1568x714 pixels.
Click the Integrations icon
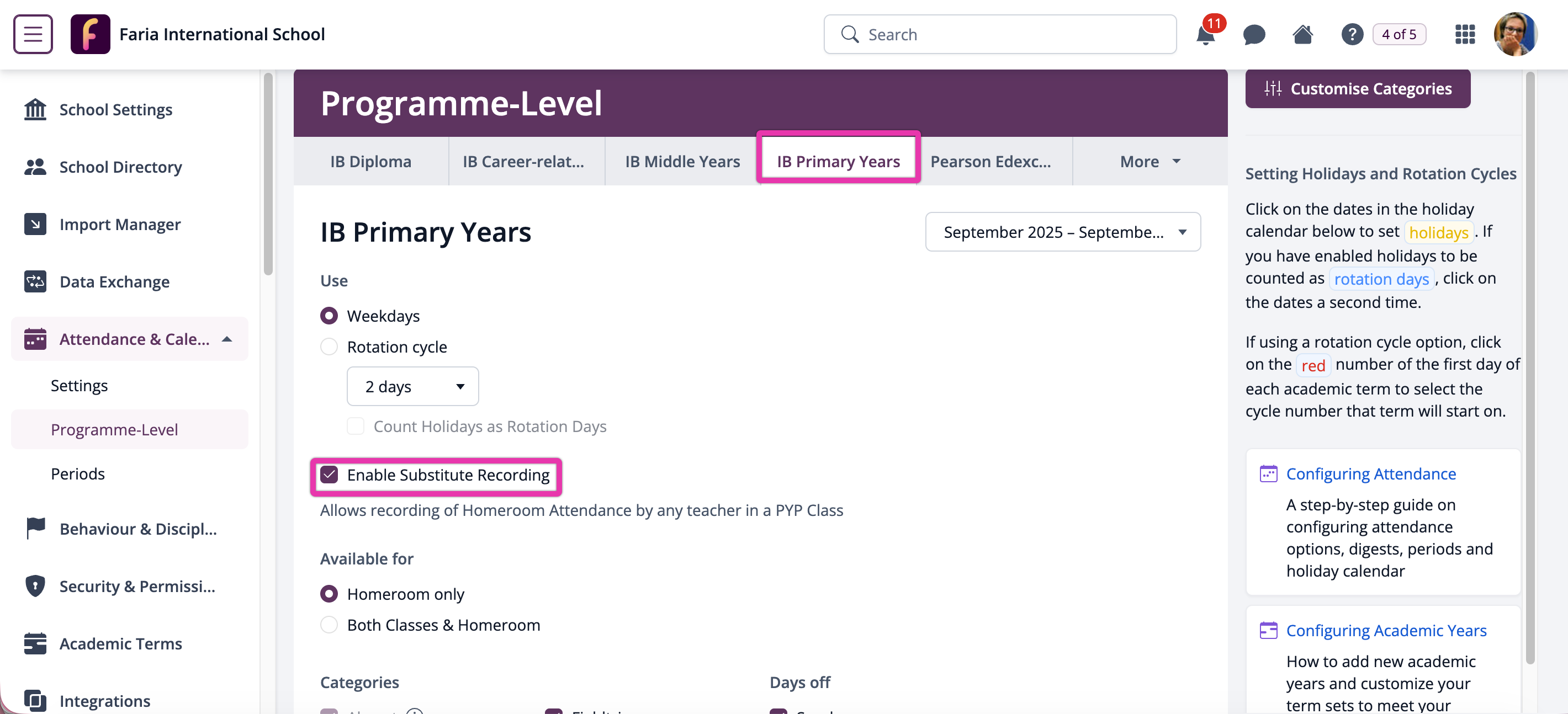pyautogui.click(x=35, y=701)
